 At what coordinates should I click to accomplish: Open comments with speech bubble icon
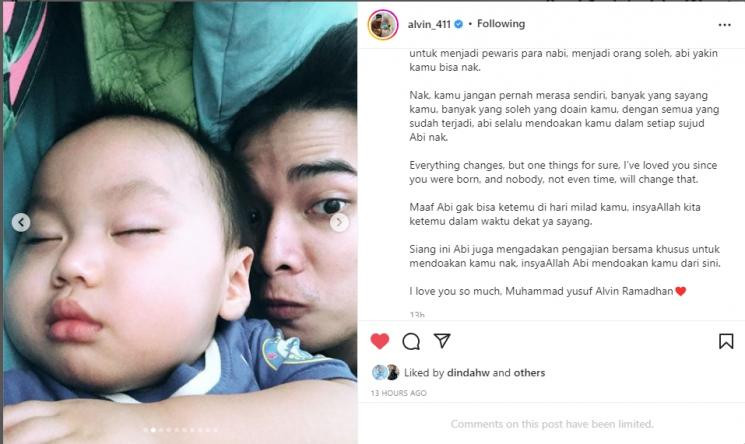point(411,341)
